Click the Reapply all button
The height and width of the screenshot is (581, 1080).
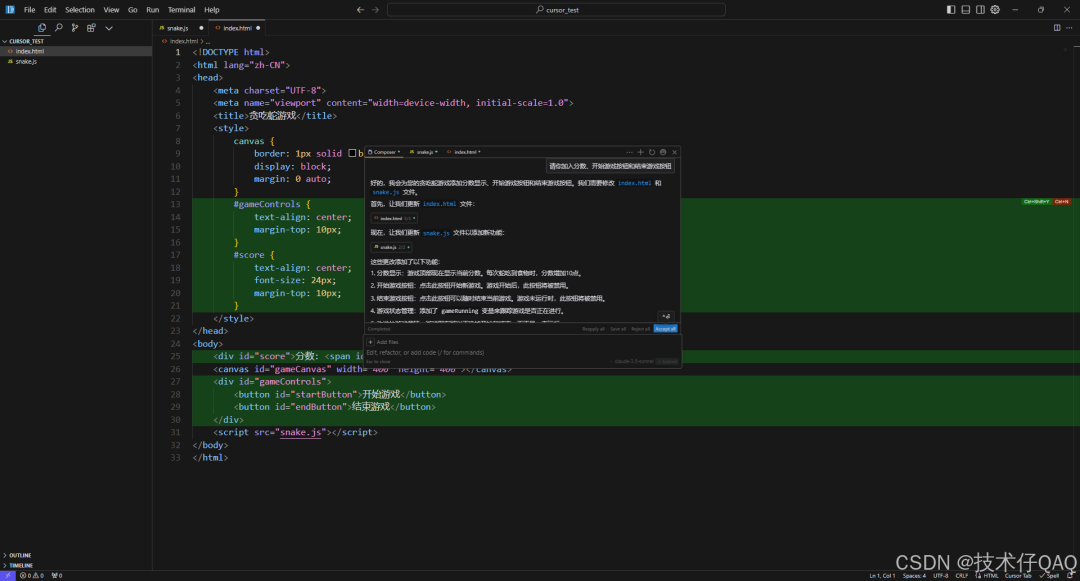[x=593, y=329]
